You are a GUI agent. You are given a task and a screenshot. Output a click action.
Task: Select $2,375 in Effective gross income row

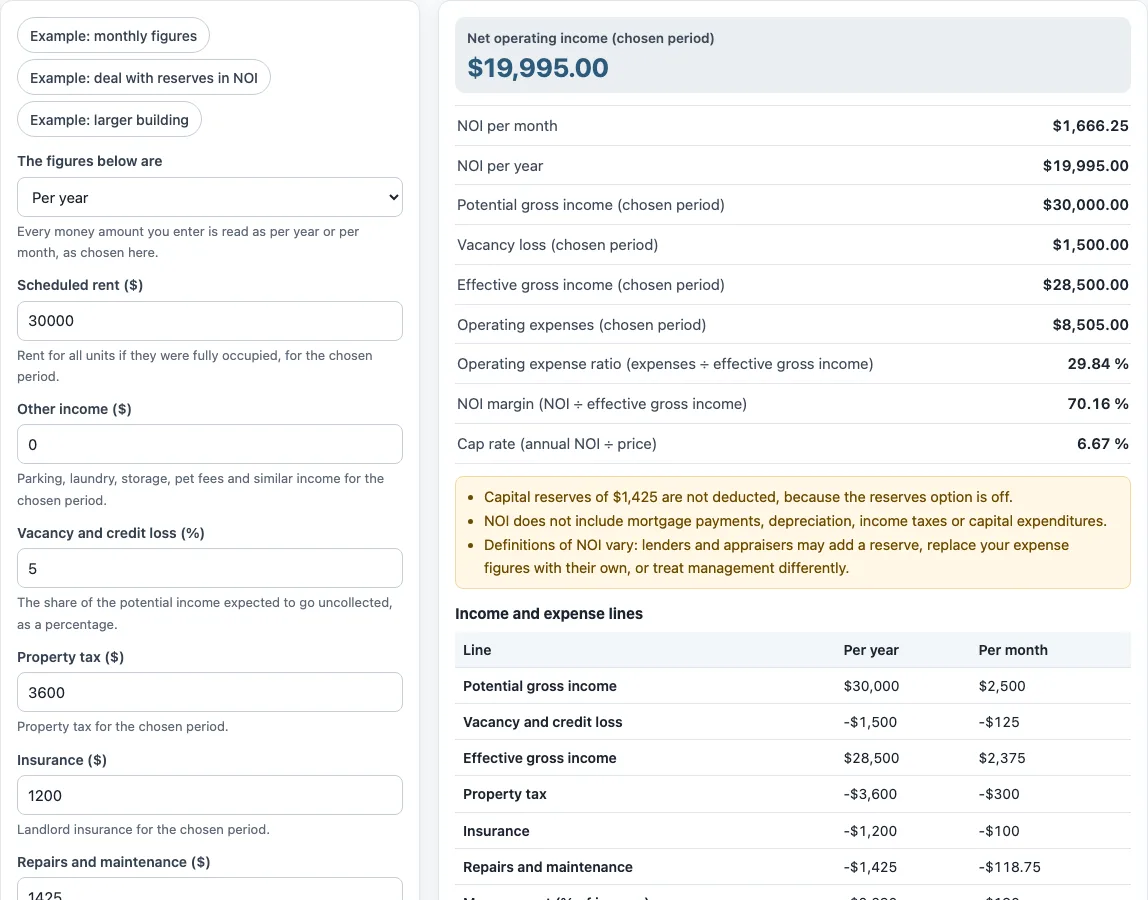[1002, 758]
